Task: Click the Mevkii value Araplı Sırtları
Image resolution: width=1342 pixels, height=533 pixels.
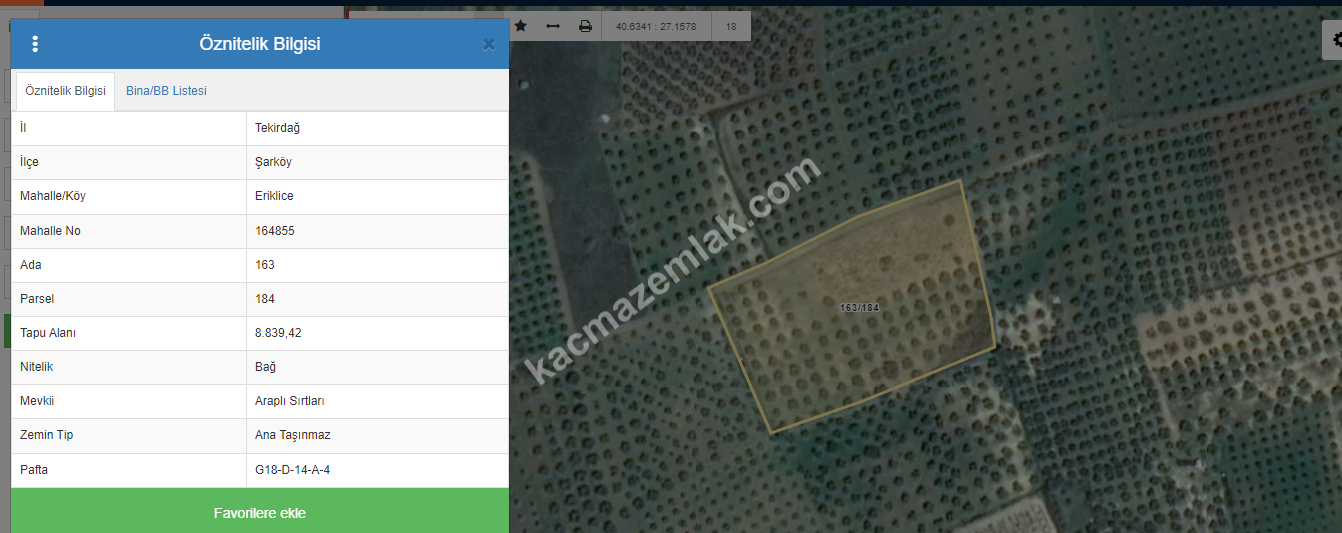Action: pos(289,401)
